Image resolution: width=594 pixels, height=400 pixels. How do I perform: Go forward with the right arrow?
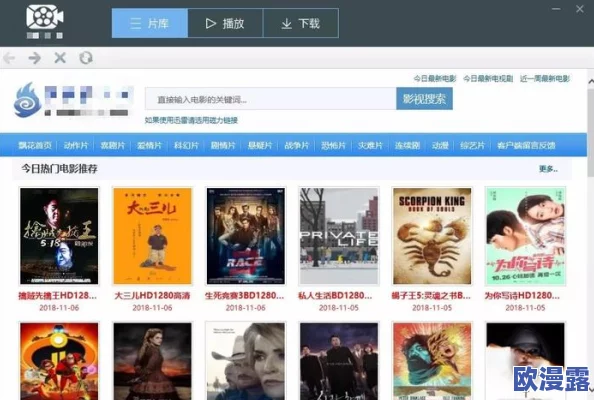click(x=34, y=58)
